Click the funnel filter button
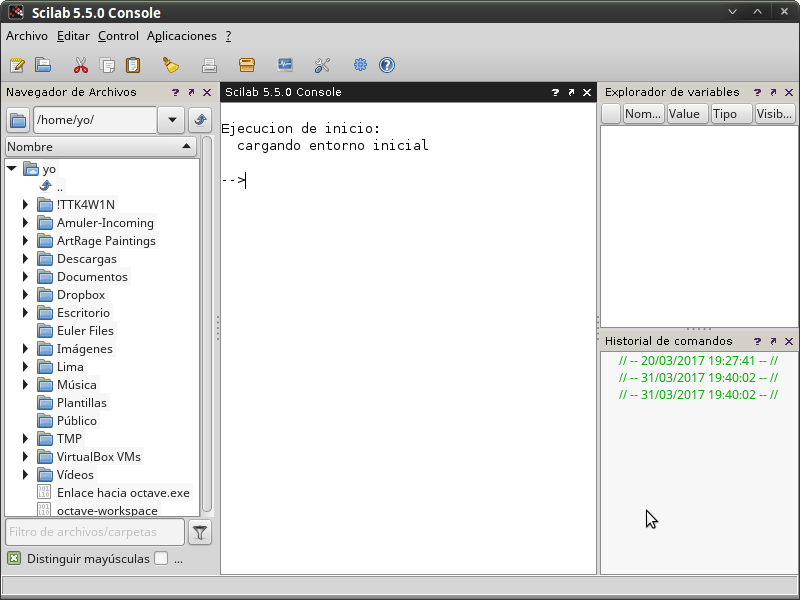 (200, 532)
